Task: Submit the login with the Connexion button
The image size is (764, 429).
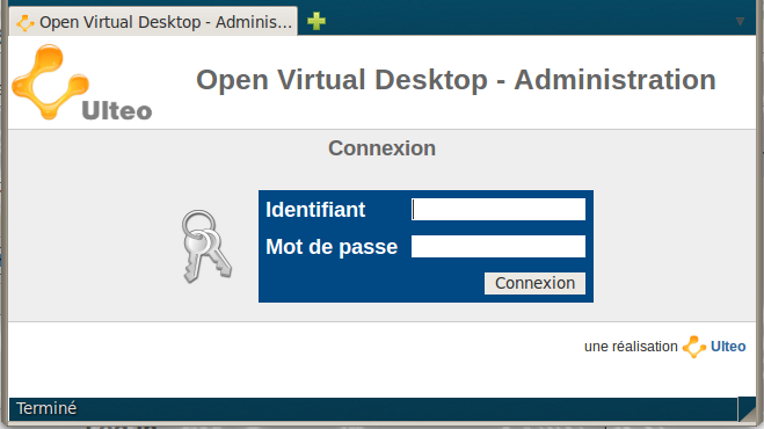Action: (535, 283)
